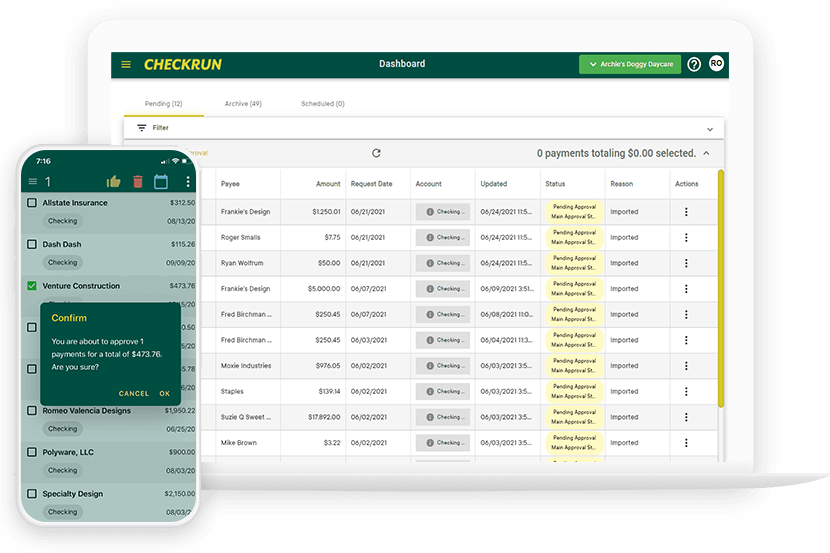Image resolution: width=830 pixels, height=553 pixels.
Task: Tap Checking chip under Allstate Insurance
Action: pos(62,221)
